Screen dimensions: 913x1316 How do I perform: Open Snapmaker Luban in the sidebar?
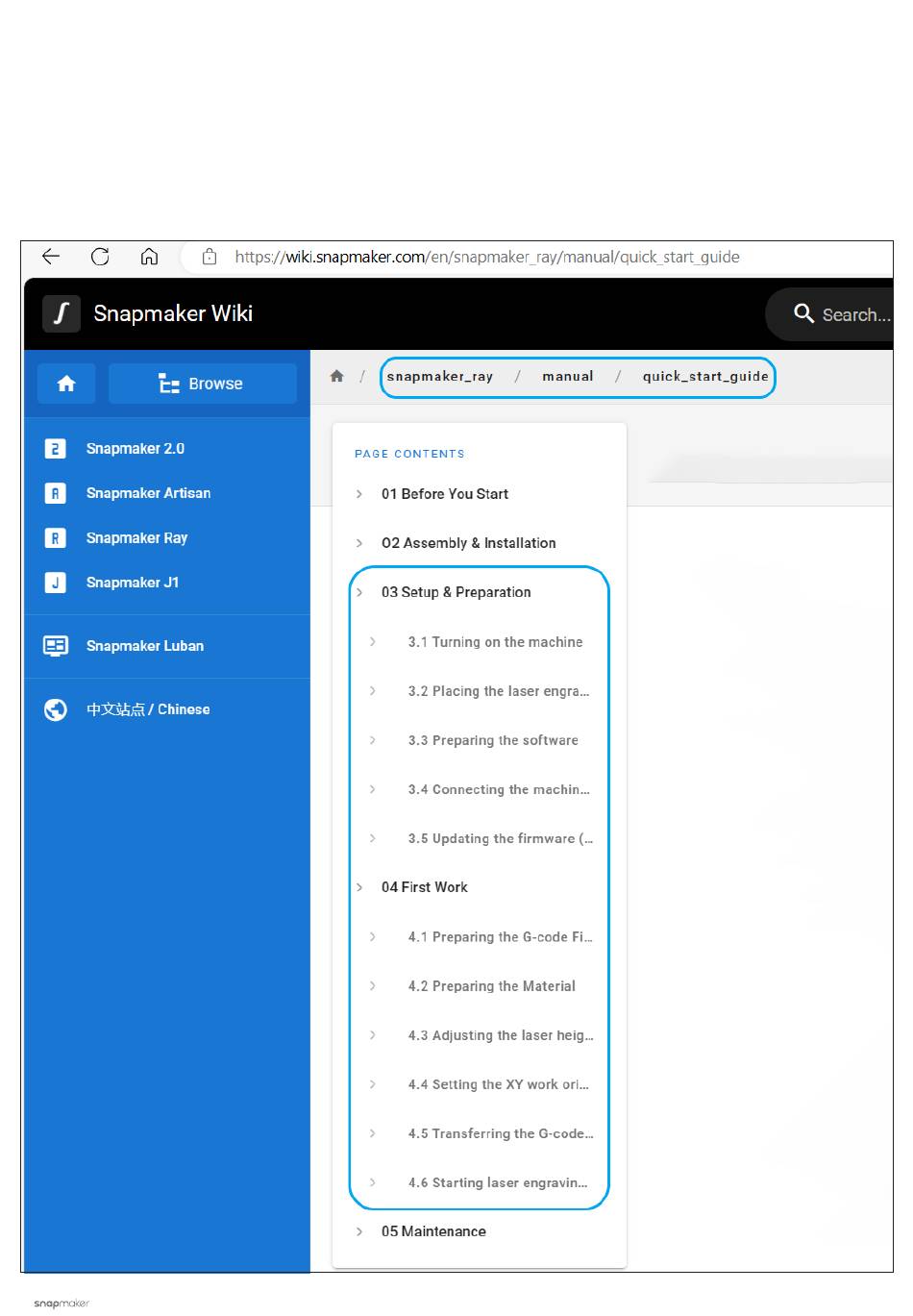click(145, 646)
